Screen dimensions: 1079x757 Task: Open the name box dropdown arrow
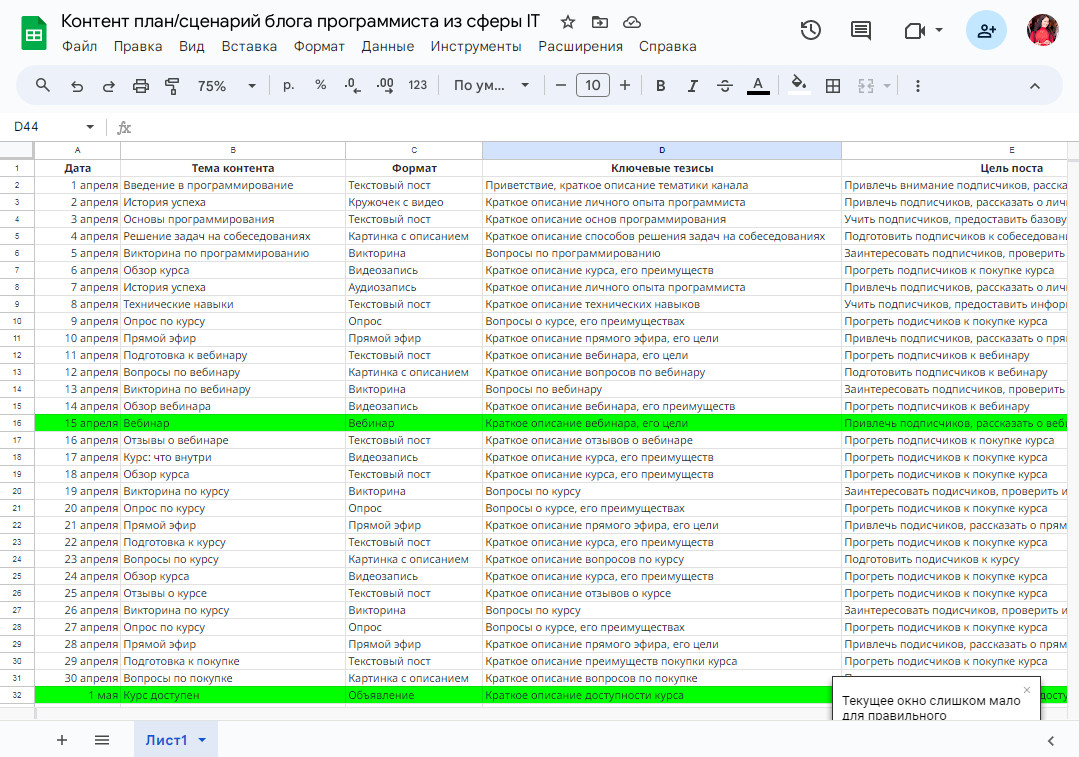89,127
